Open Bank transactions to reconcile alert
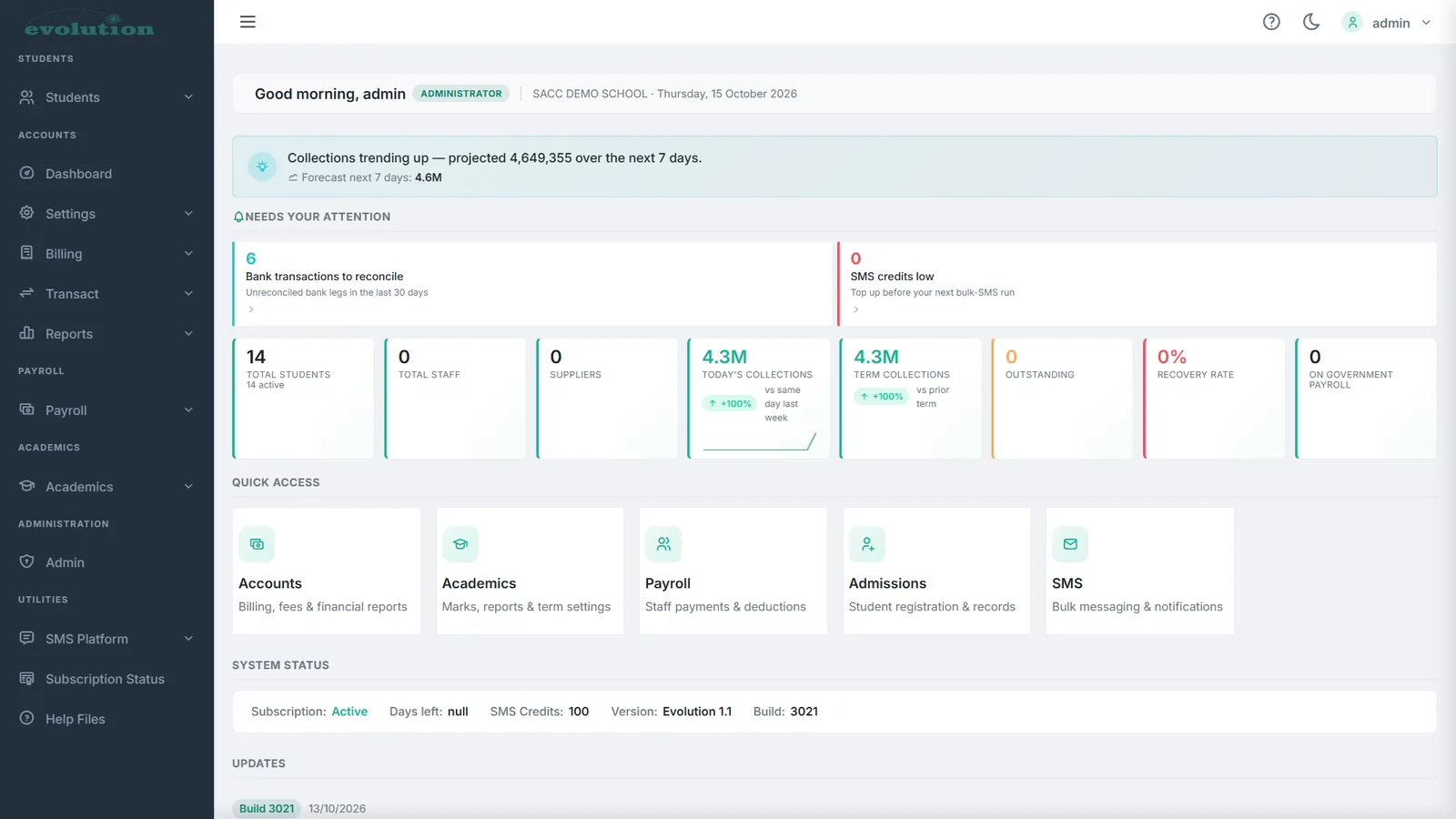This screenshot has width=1456, height=819. tap(532, 284)
